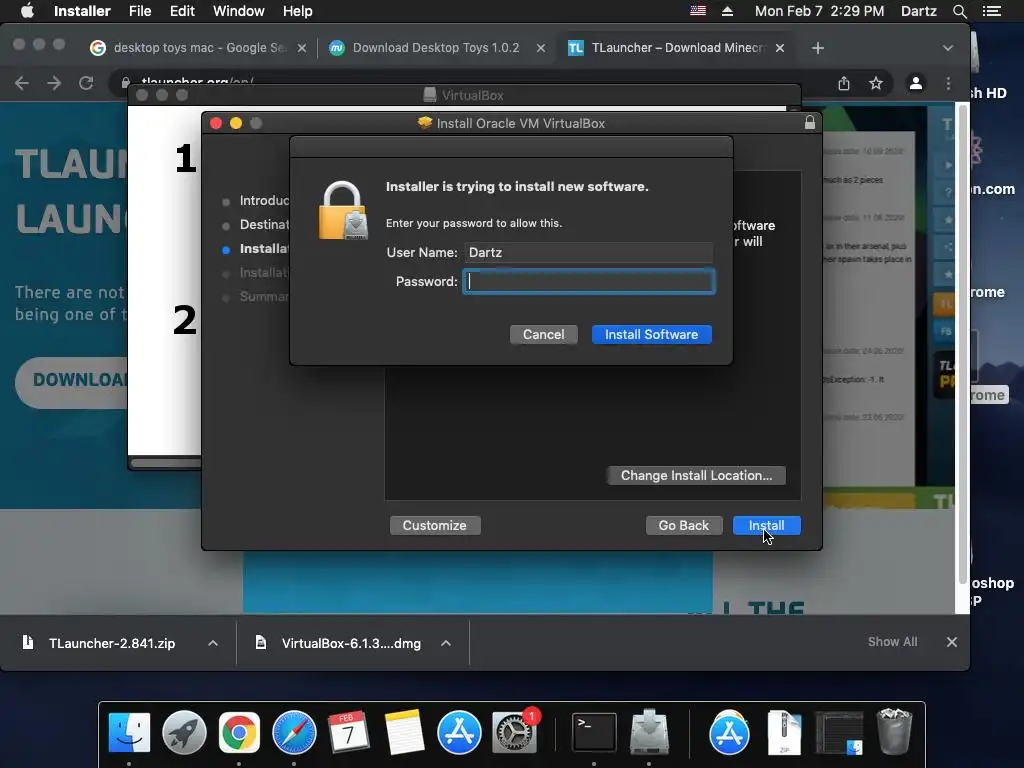This screenshot has height=768, width=1024.
Task: Expand TLauncher-2.841.zip download options
Action: click(x=213, y=643)
